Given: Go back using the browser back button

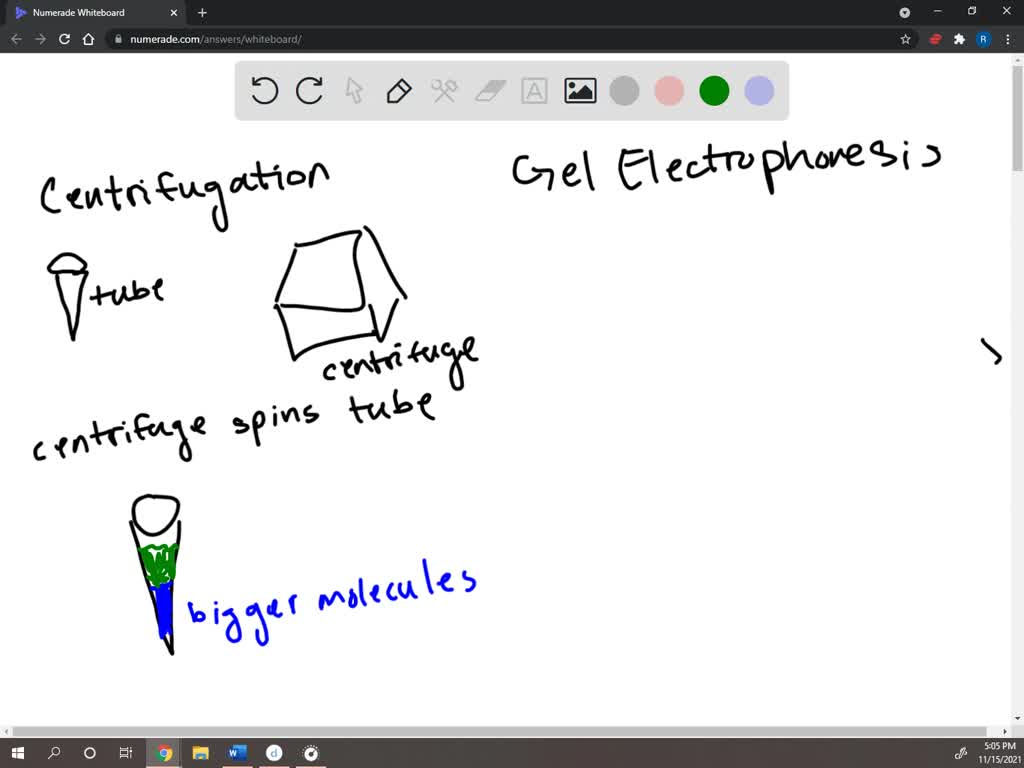Looking at the screenshot, I should point(16,38).
